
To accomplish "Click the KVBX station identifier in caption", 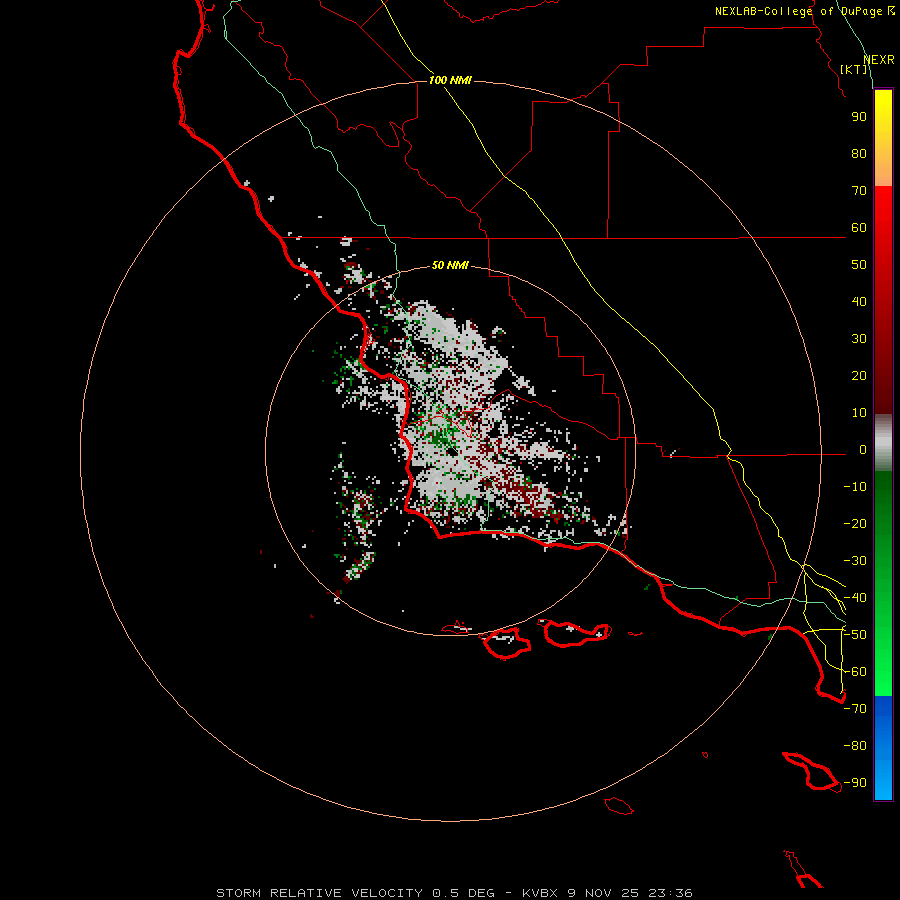I will pyautogui.click(x=540, y=893).
